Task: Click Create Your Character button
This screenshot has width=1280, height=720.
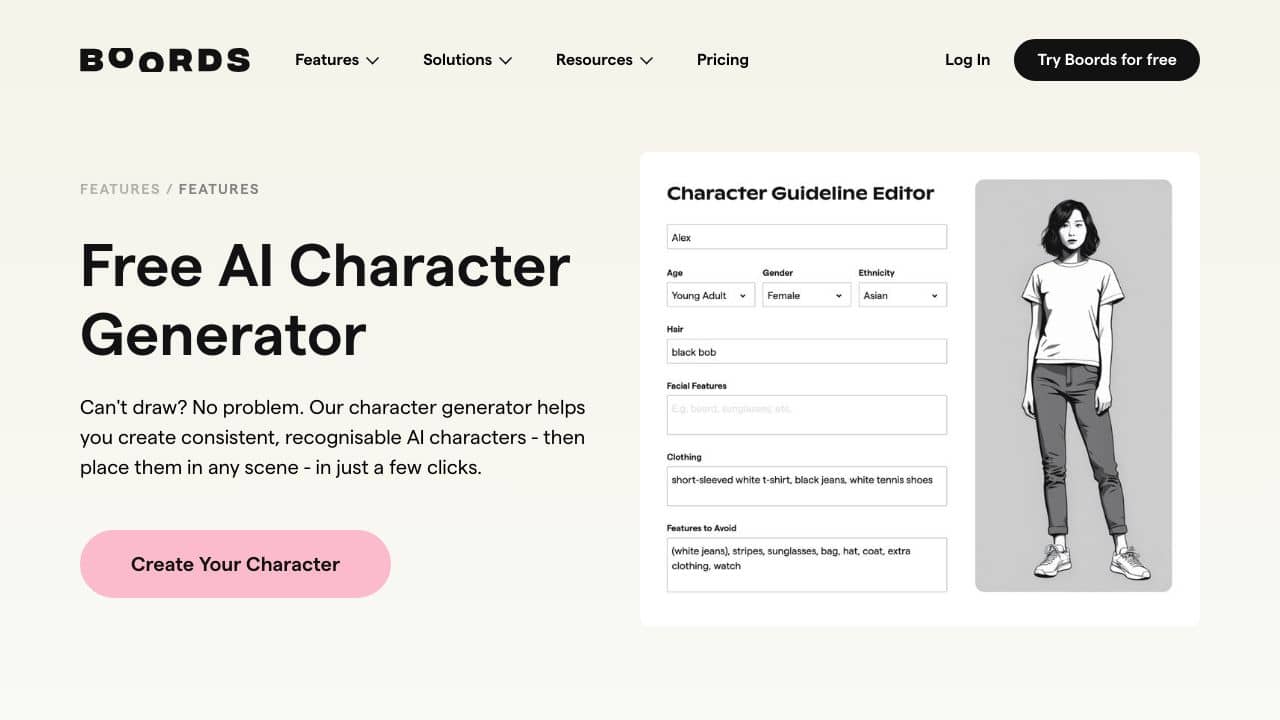Action: click(x=235, y=564)
